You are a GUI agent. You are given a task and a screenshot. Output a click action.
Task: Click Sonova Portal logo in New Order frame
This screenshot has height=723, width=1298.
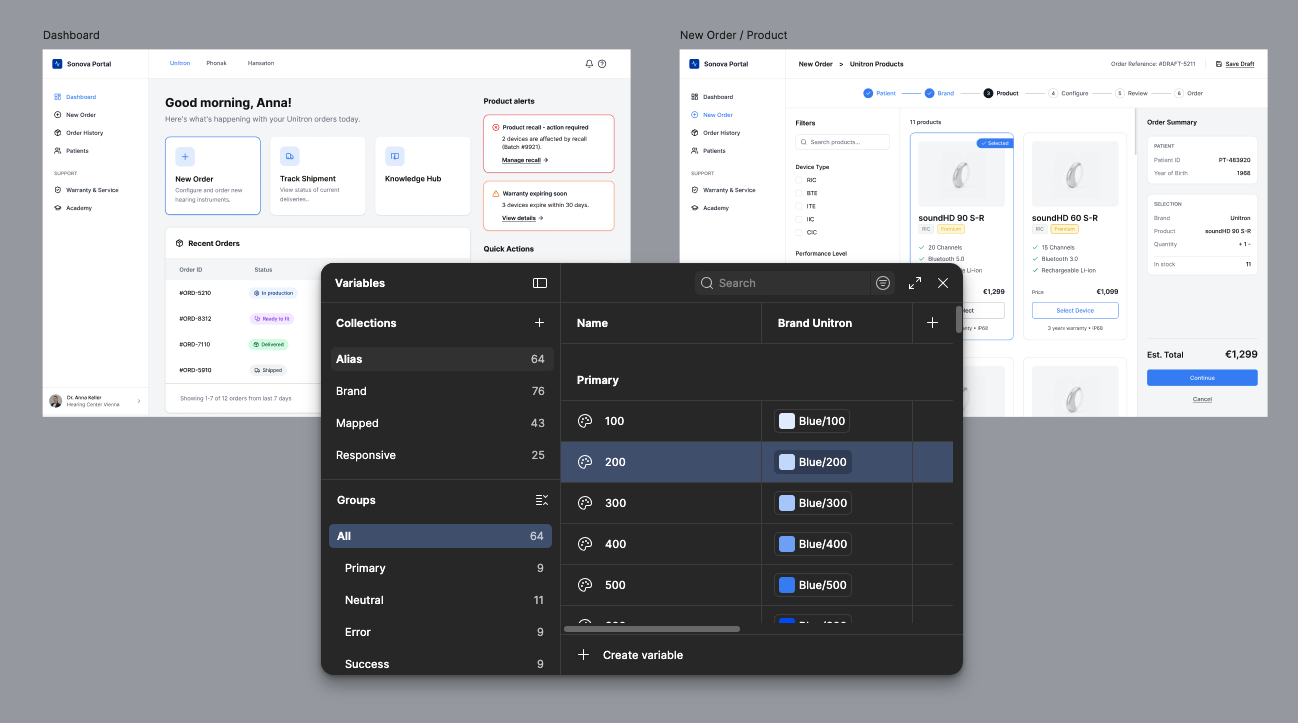694,64
